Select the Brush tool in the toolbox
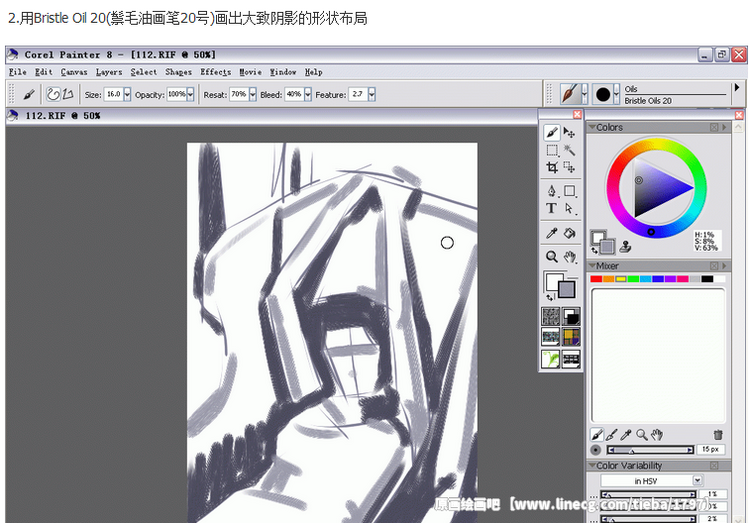The width and height of the screenshot is (750, 523). coord(551,133)
